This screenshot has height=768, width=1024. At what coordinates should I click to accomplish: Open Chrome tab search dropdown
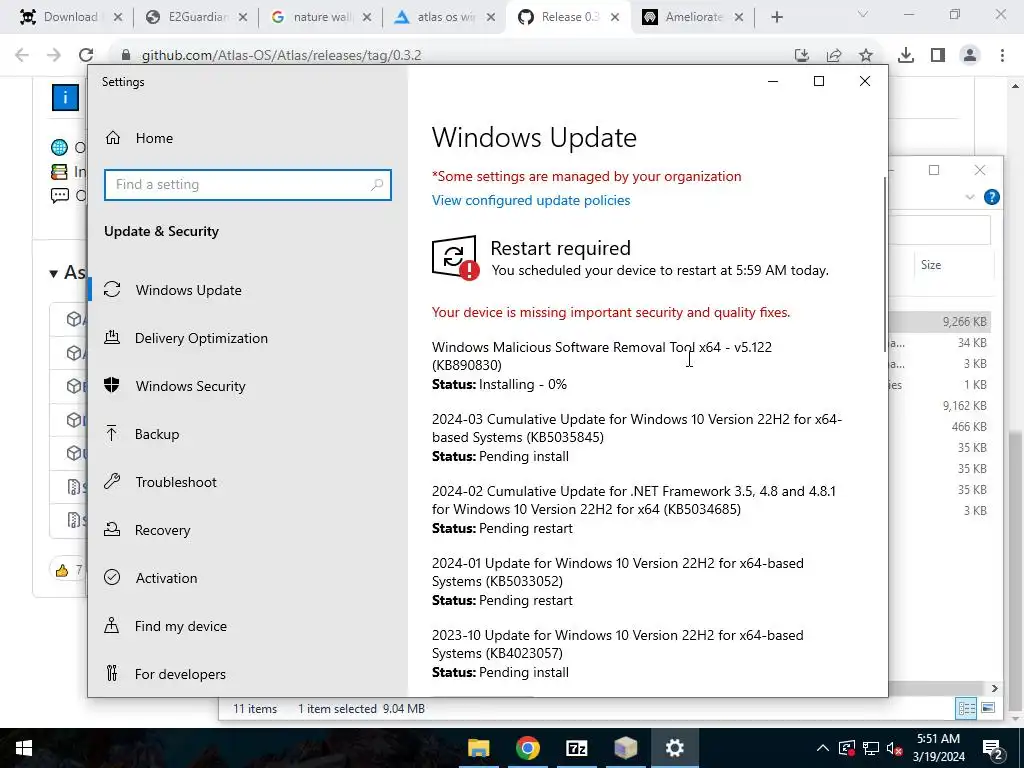(x=863, y=15)
